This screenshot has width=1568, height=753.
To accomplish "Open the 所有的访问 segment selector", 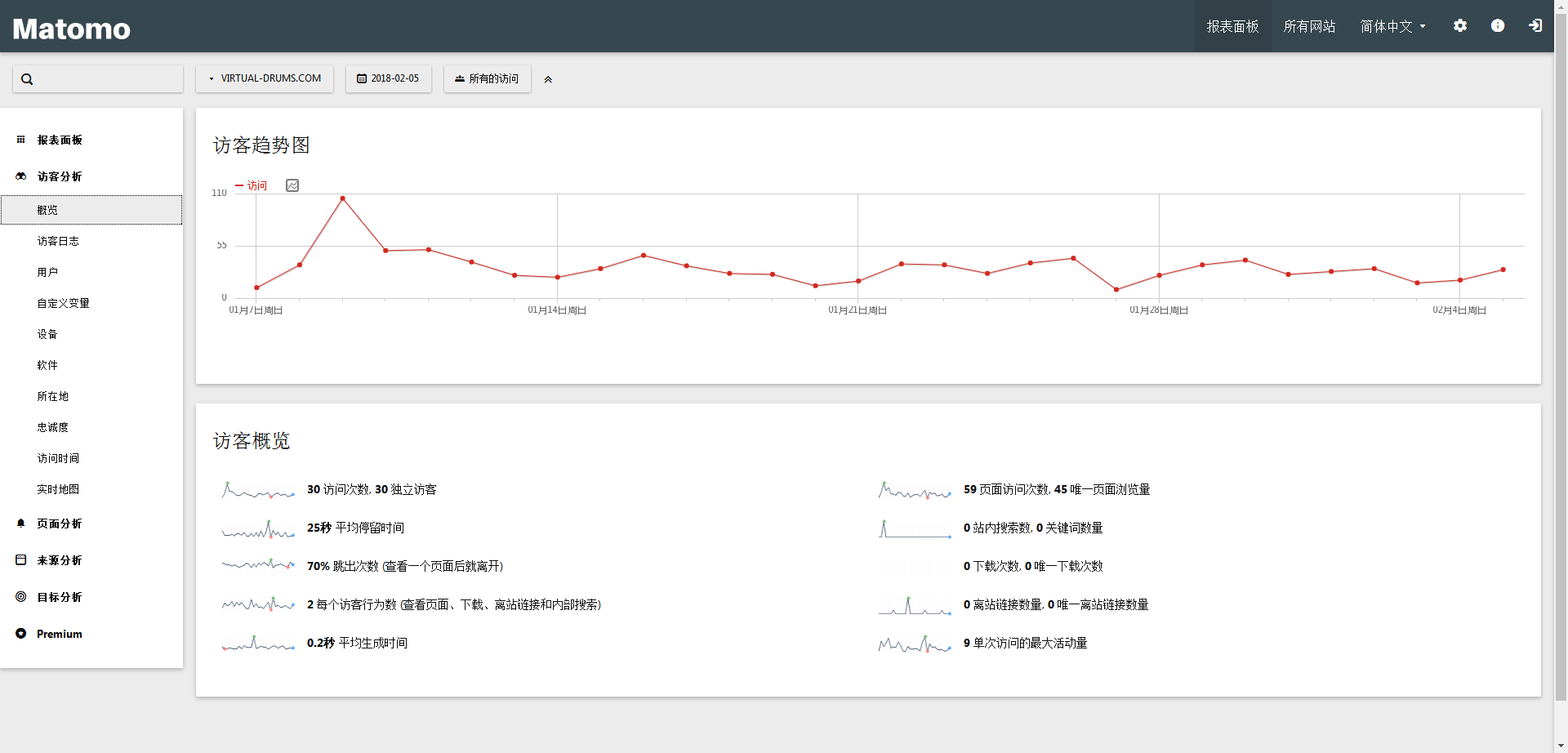I will click(x=488, y=78).
